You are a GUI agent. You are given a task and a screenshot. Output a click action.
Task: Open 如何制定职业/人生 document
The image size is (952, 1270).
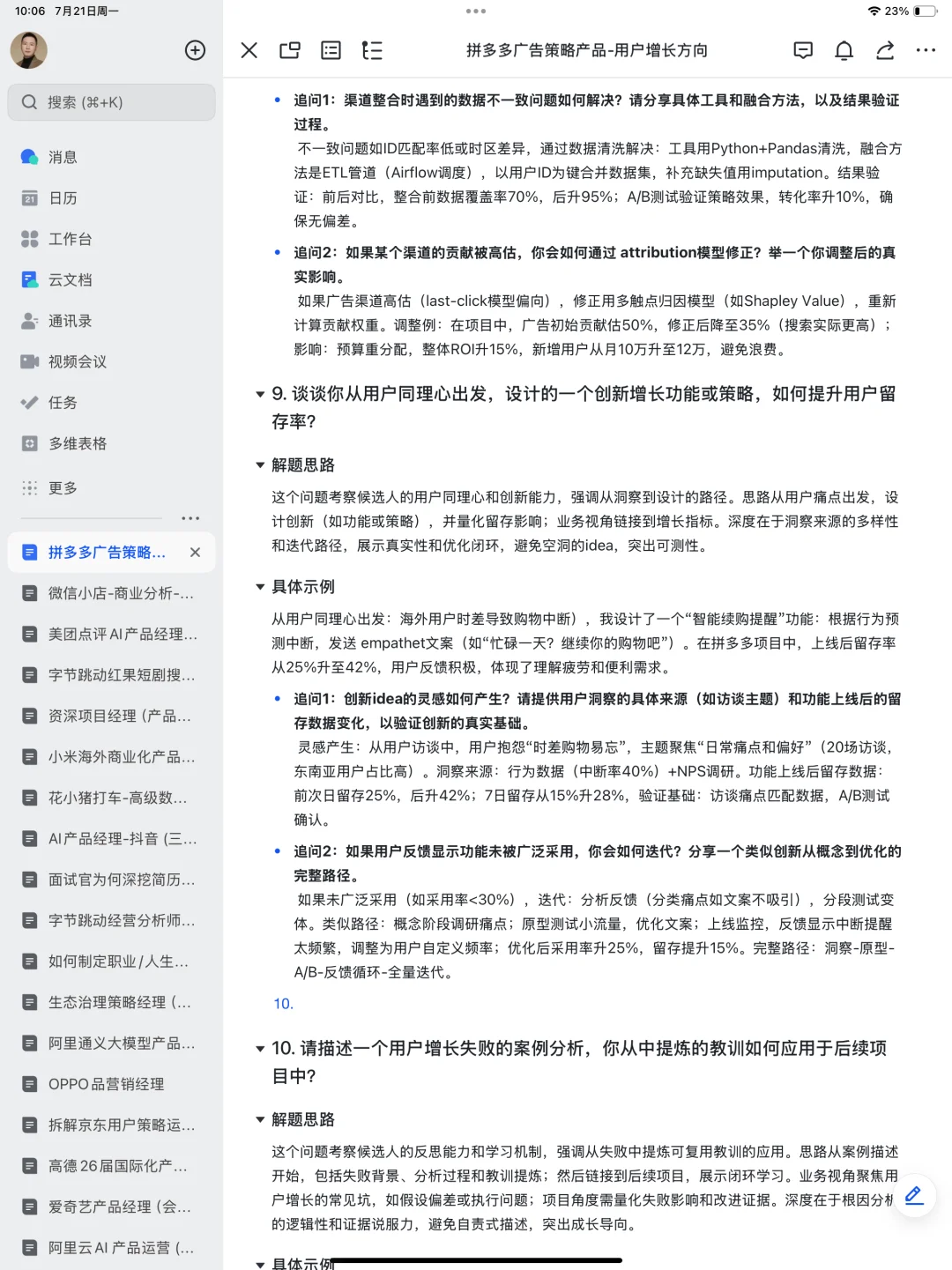111,962
